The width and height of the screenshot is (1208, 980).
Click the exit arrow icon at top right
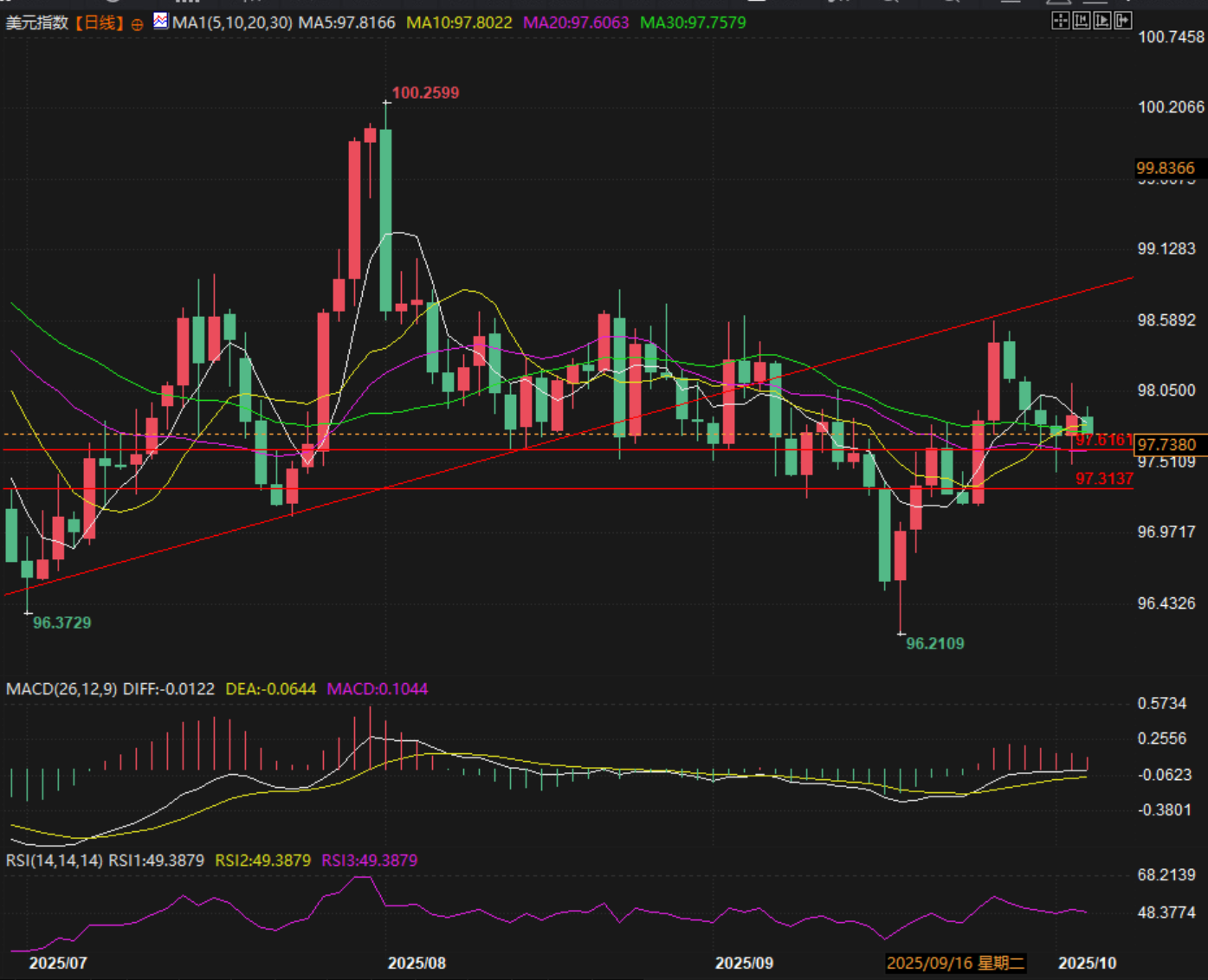click(x=1122, y=21)
